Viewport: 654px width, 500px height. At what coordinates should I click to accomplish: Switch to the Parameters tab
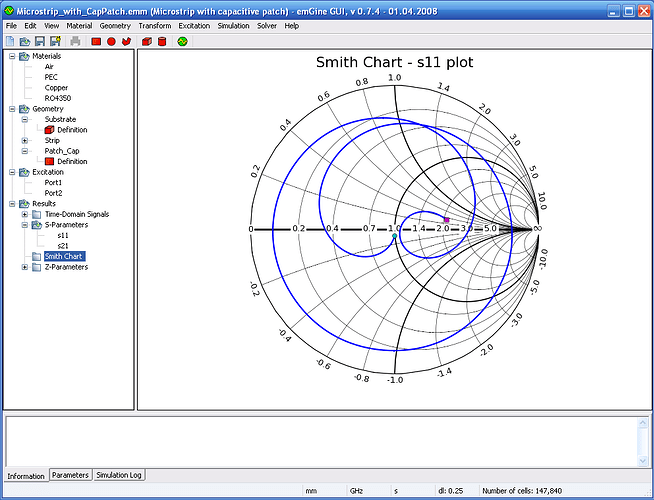(70, 475)
